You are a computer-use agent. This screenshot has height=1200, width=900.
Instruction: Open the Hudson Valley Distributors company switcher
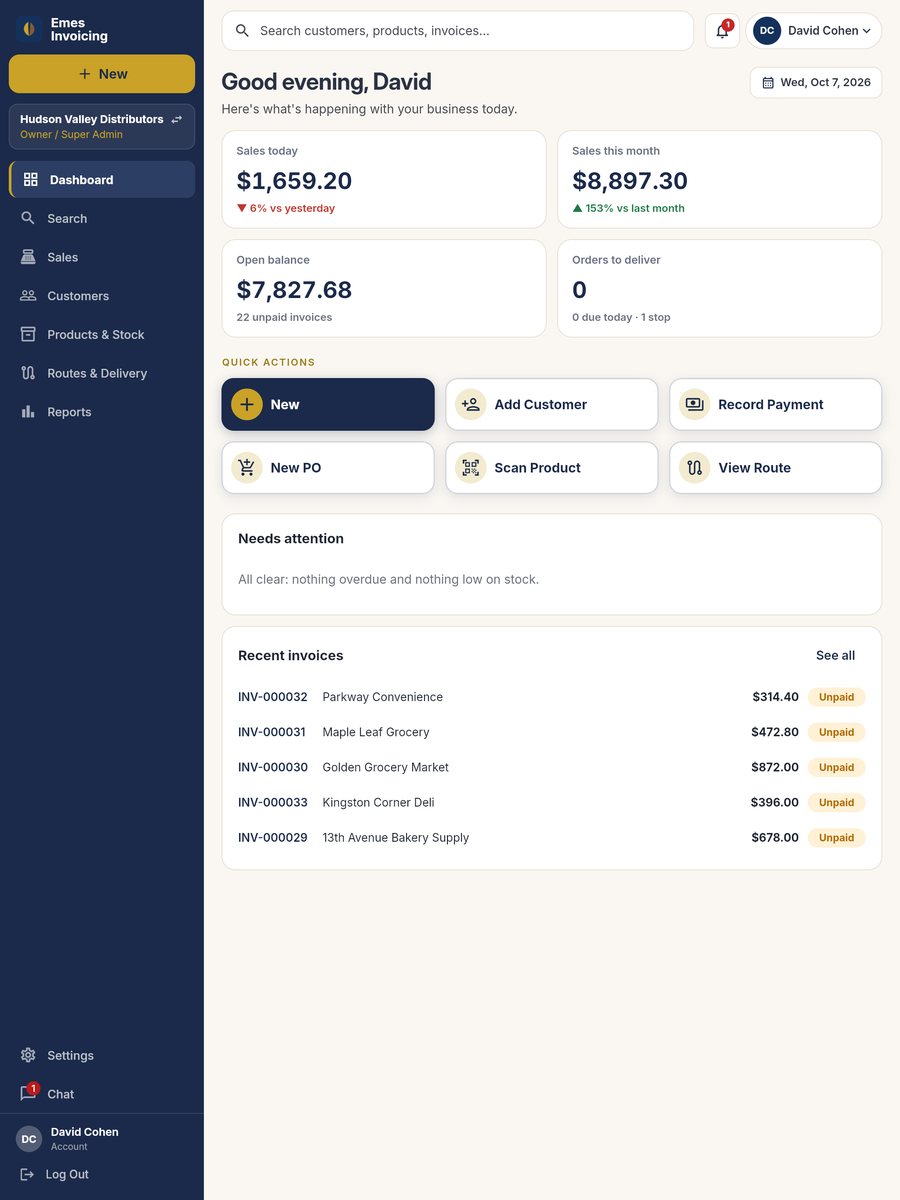tap(102, 126)
